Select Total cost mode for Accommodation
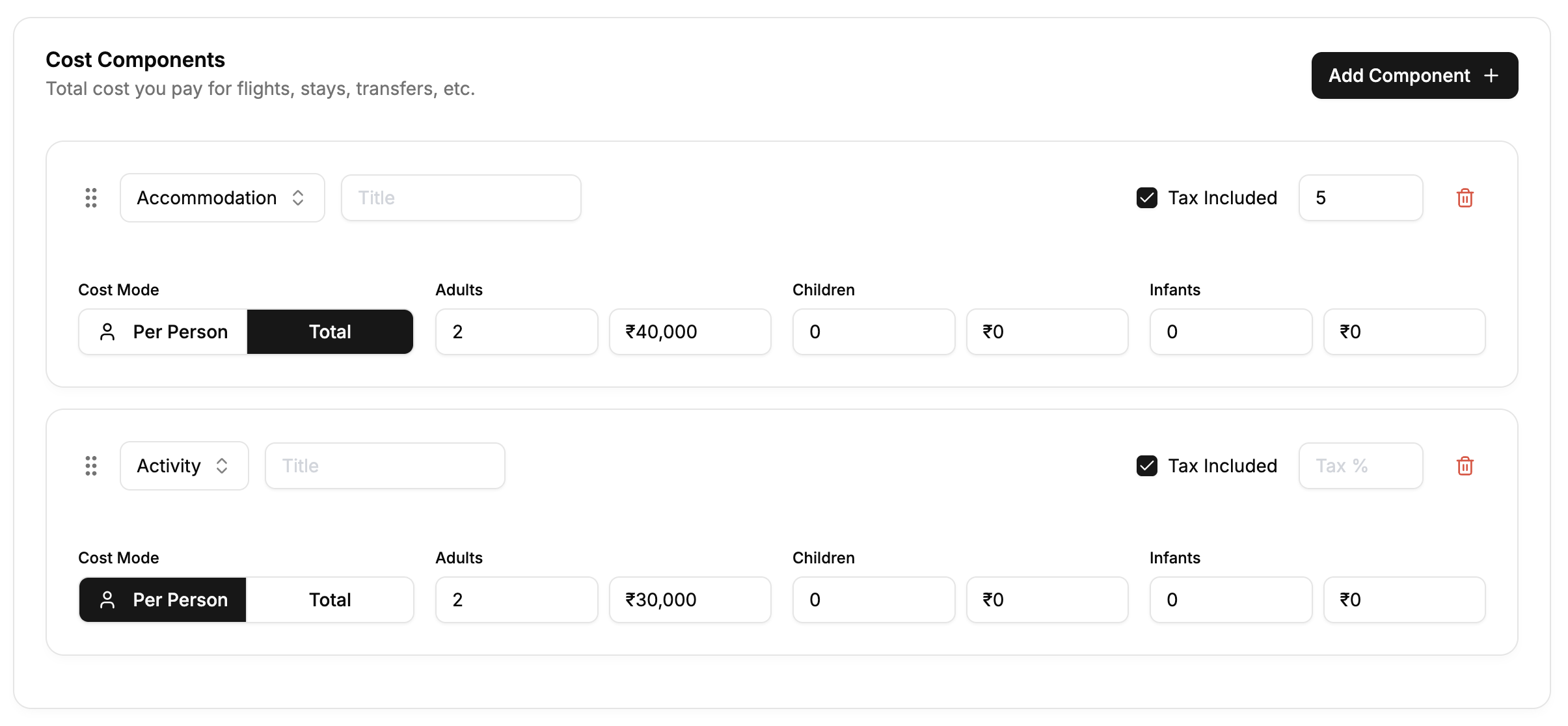 [x=330, y=332]
